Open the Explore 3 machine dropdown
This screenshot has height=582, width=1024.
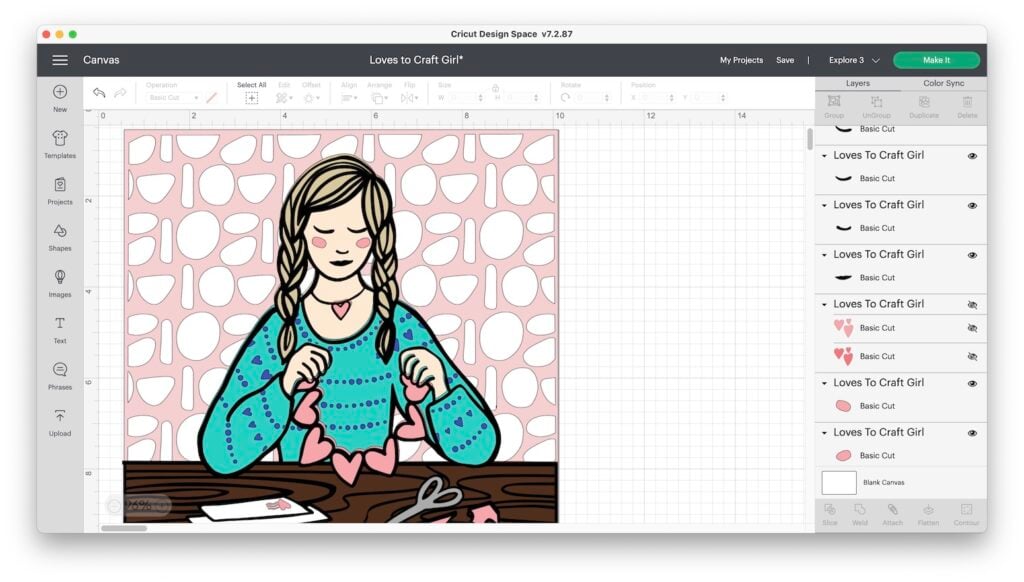854,60
